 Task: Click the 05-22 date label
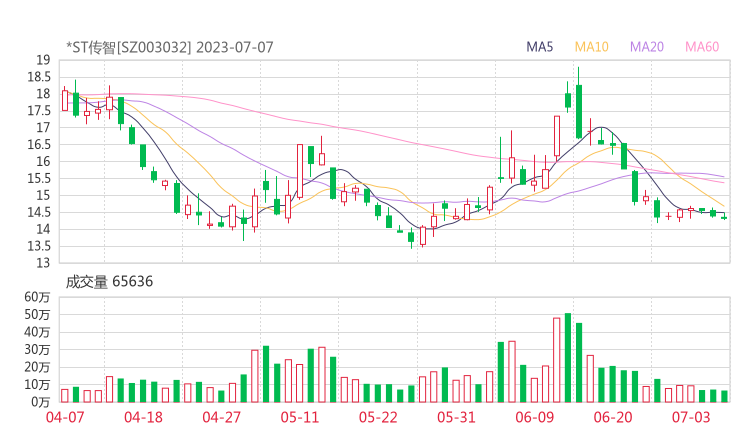click(x=378, y=417)
